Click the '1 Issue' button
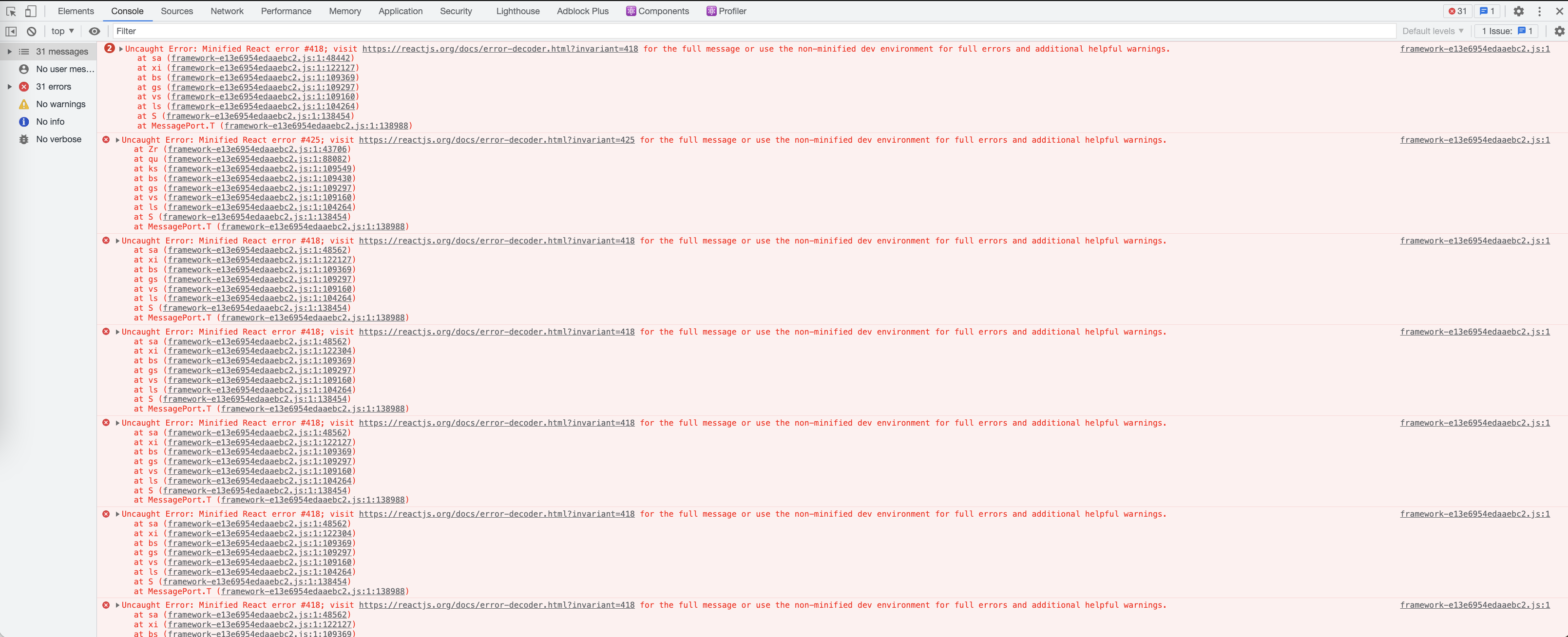The width and height of the screenshot is (1568, 637). coord(1506,31)
